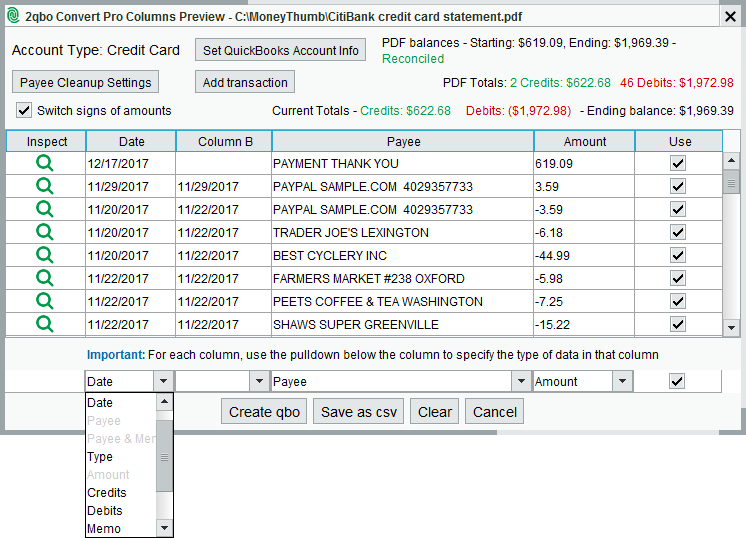Image resolution: width=746 pixels, height=538 pixels.
Task: Choose Memo from the dropdown list
Action: click(121, 528)
